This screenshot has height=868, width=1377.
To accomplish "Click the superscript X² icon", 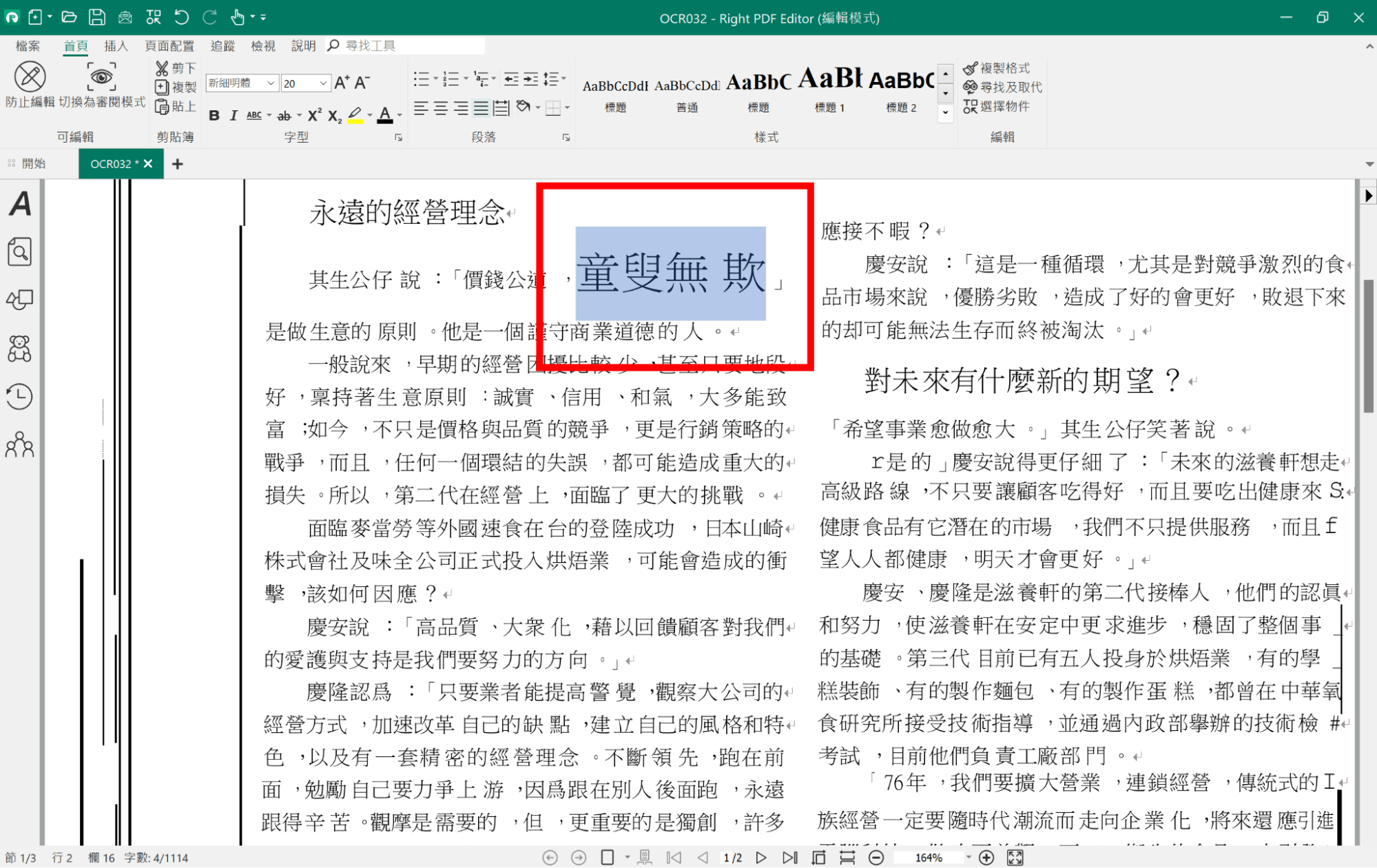I will coord(314,115).
